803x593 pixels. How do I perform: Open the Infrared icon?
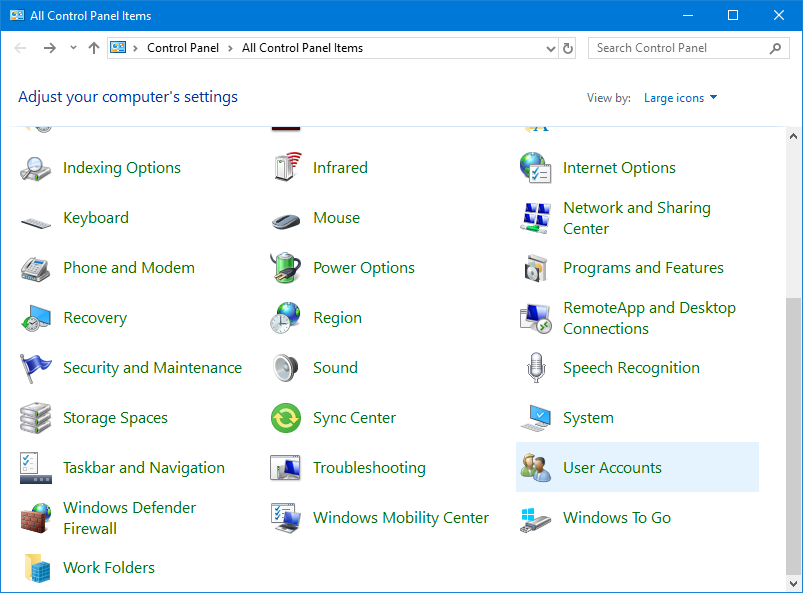(286, 167)
